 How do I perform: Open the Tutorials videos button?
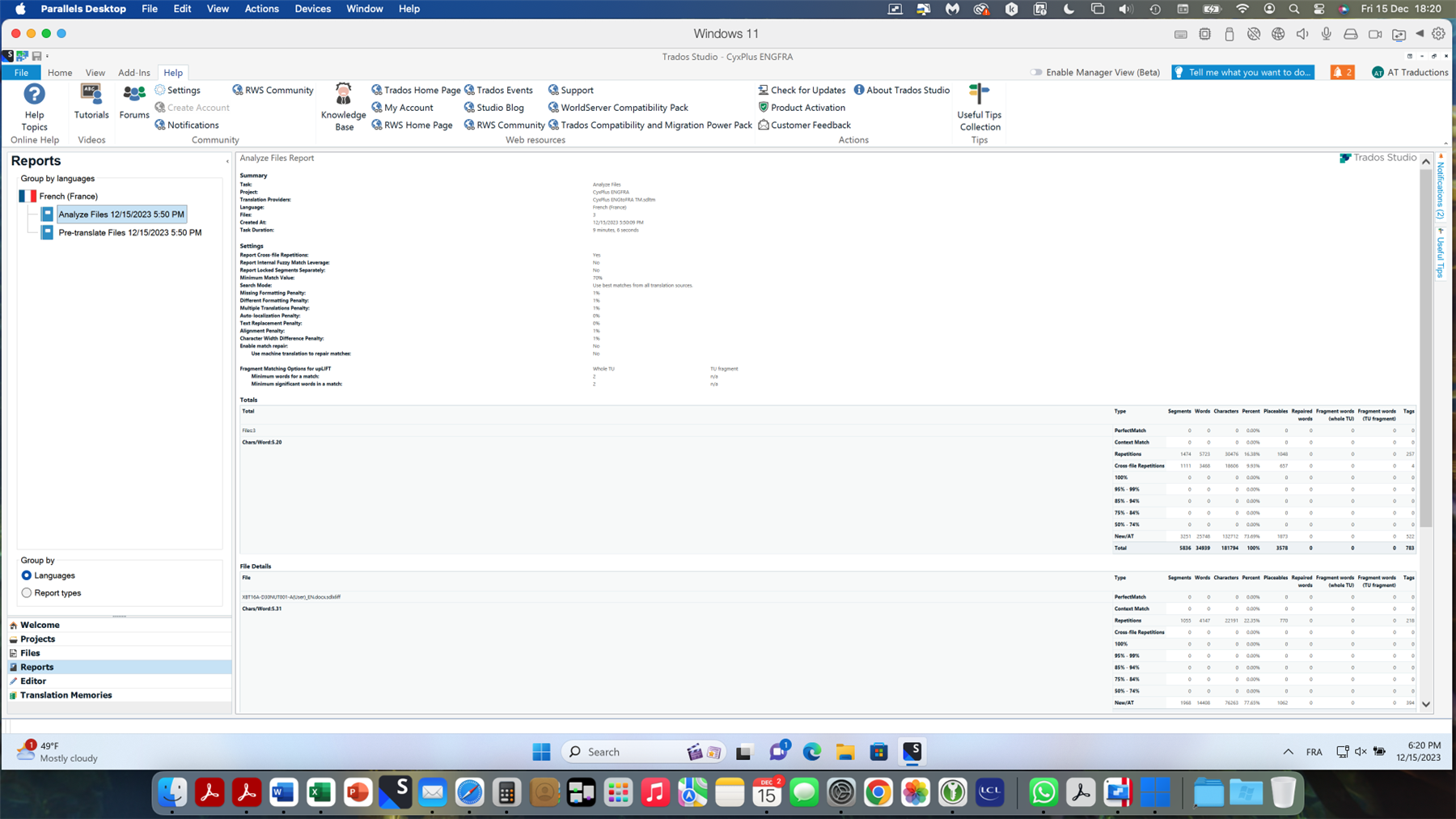point(91,102)
